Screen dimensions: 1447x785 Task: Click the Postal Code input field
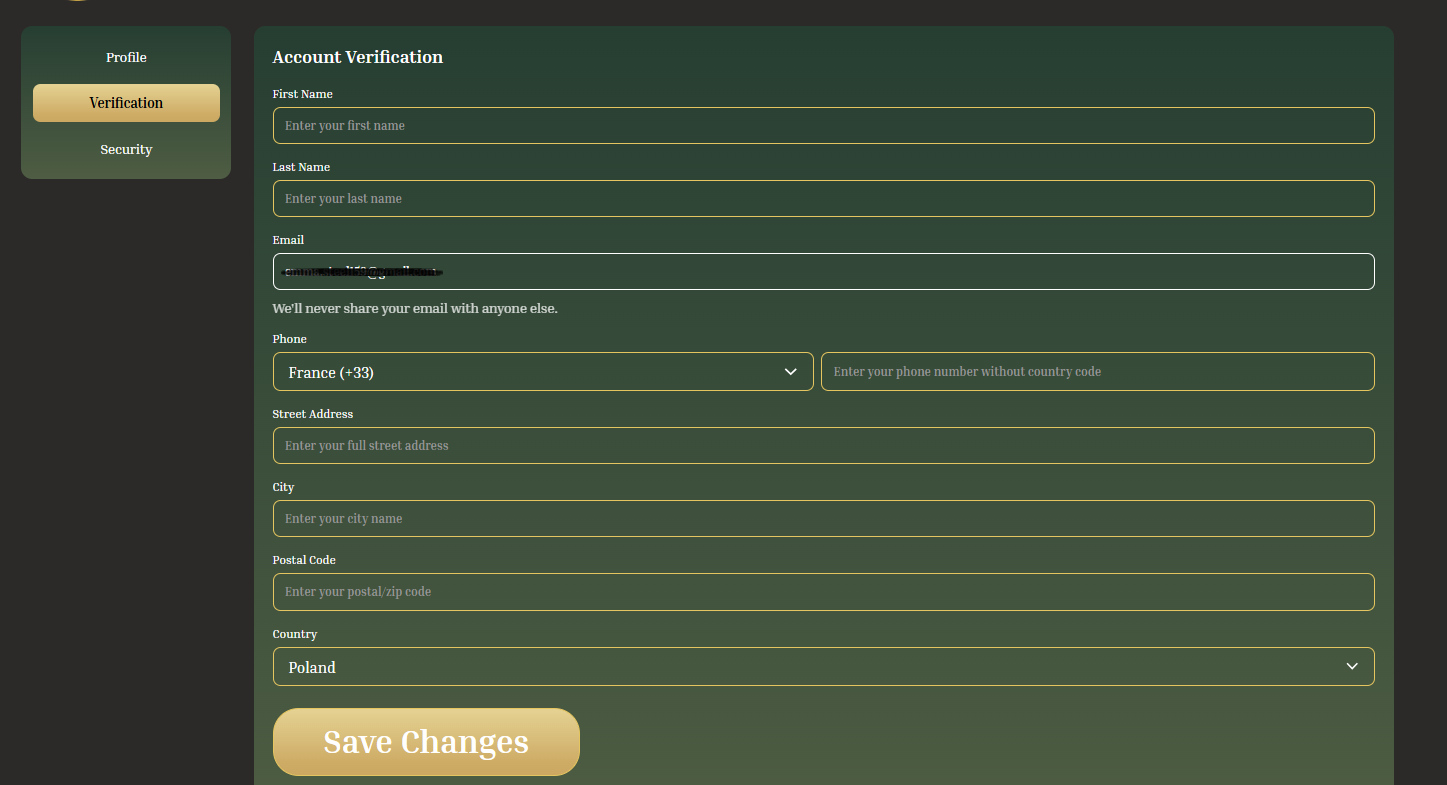823,592
